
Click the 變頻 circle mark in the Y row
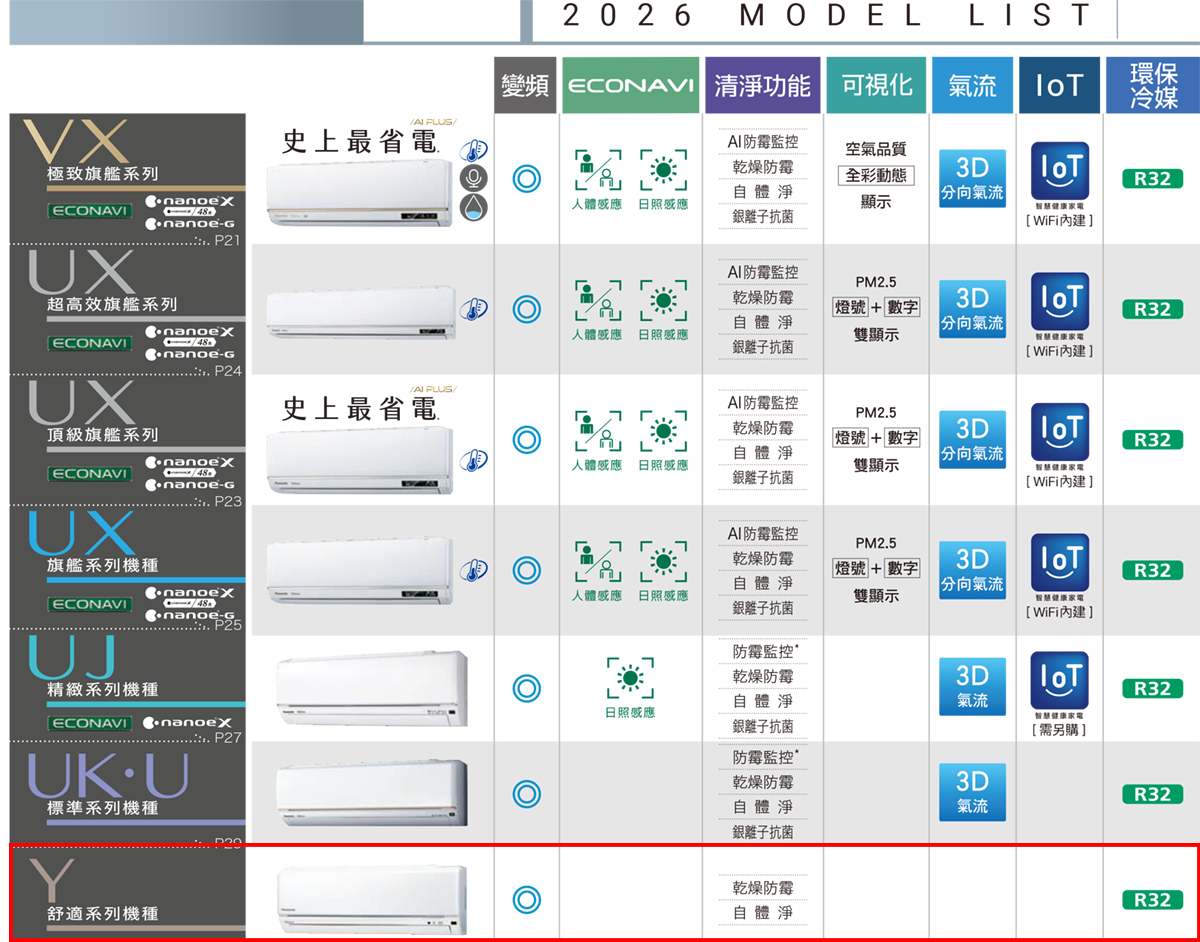tap(526, 899)
